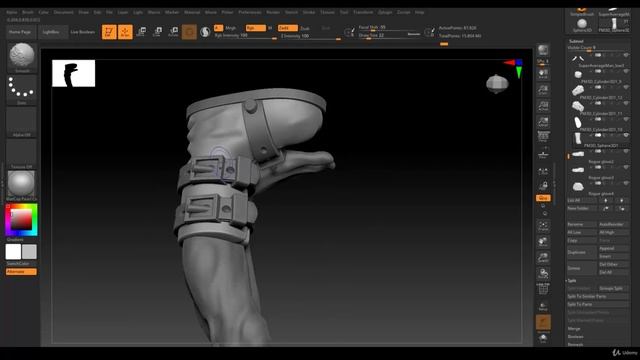Image resolution: width=640 pixels, height=360 pixels.
Task: Click the Duplicate subtool button
Action: [x=582, y=252]
